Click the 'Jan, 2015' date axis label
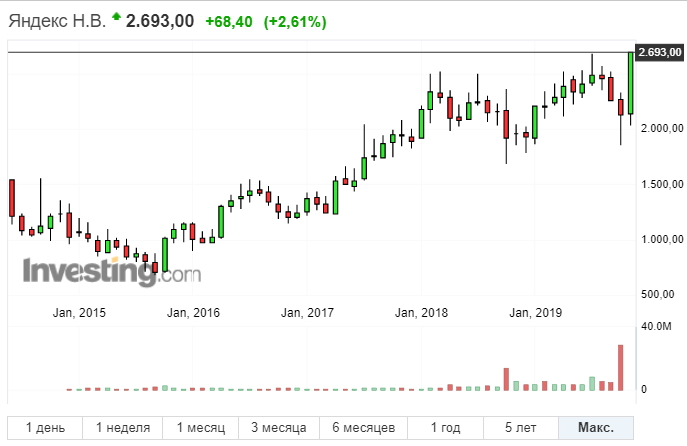This screenshot has height=446, width=687. coord(79,313)
